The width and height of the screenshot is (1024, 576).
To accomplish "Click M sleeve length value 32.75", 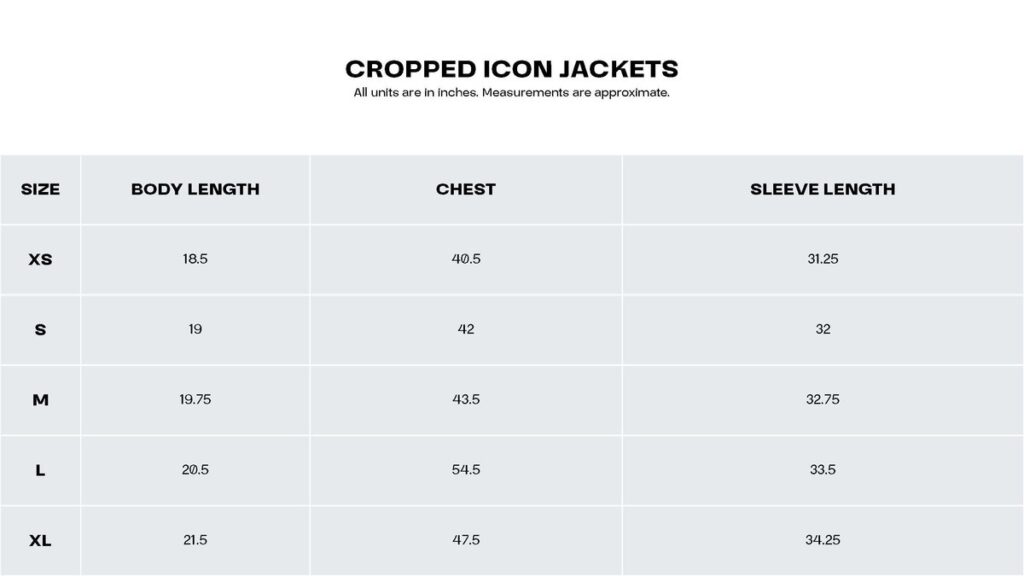I will (x=822, y=399).
